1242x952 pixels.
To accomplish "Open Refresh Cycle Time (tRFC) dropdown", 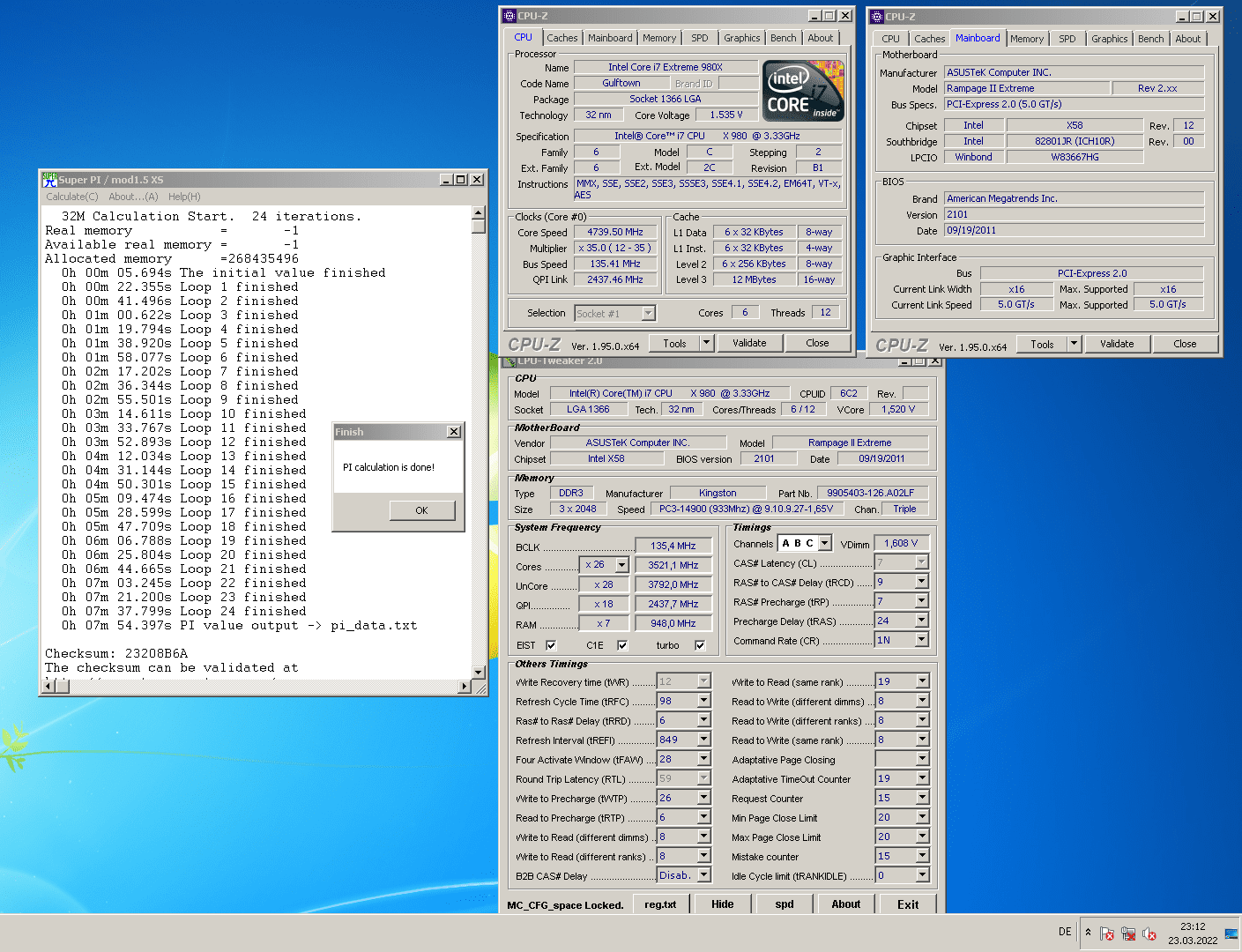I will (703, 701).
